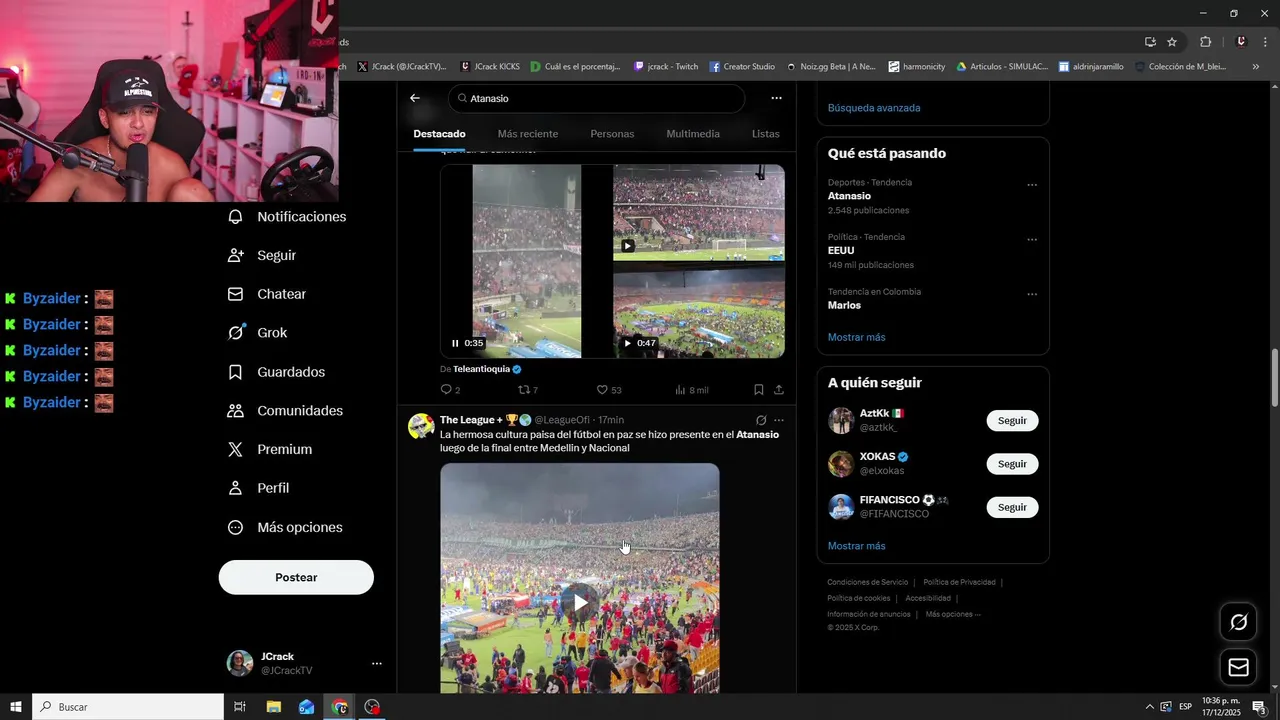1280x720 pixels.
Task: Bookmark the Teleantioquia post
Action: (758, 390)
